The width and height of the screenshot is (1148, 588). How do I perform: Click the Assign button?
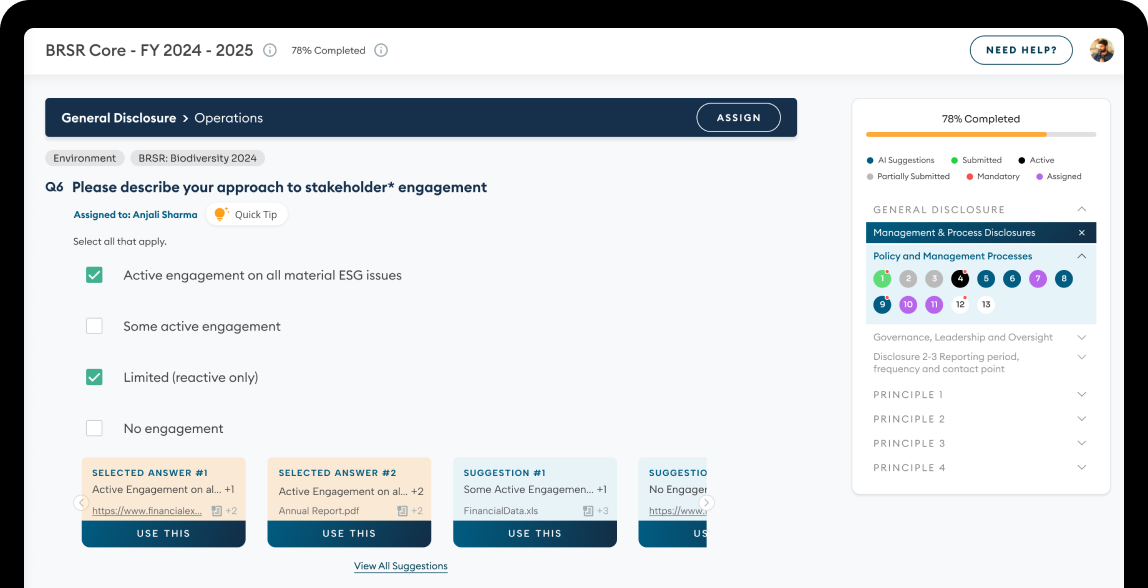(x=738, y=117)
